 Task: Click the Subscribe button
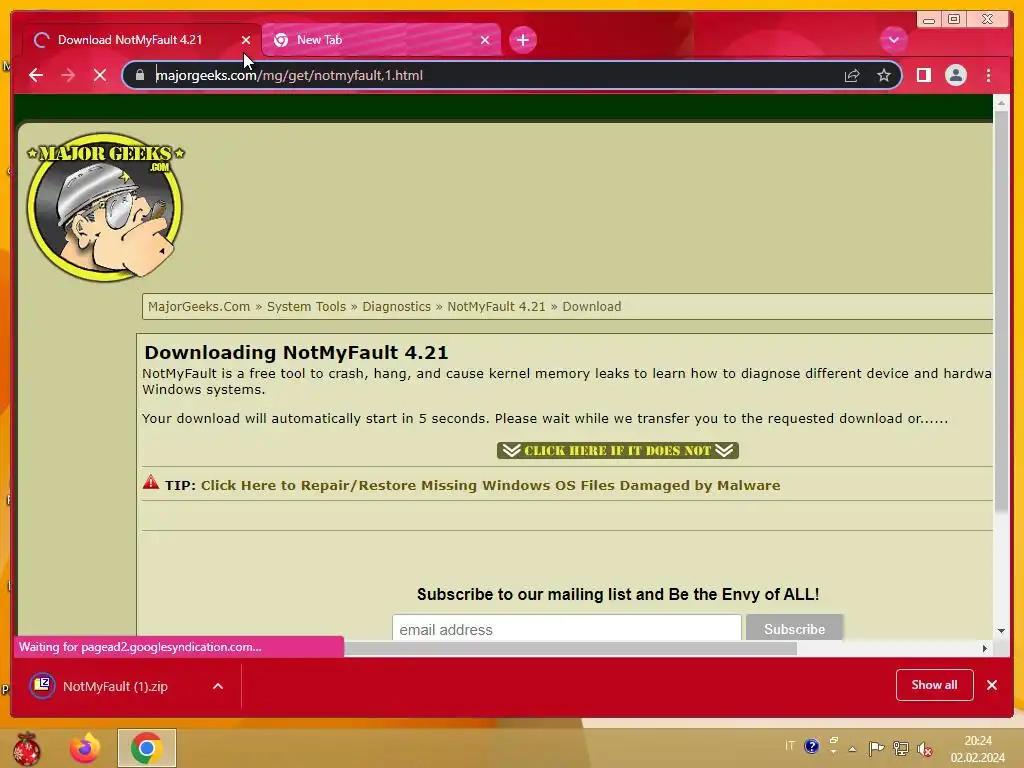tap(794, 628)
